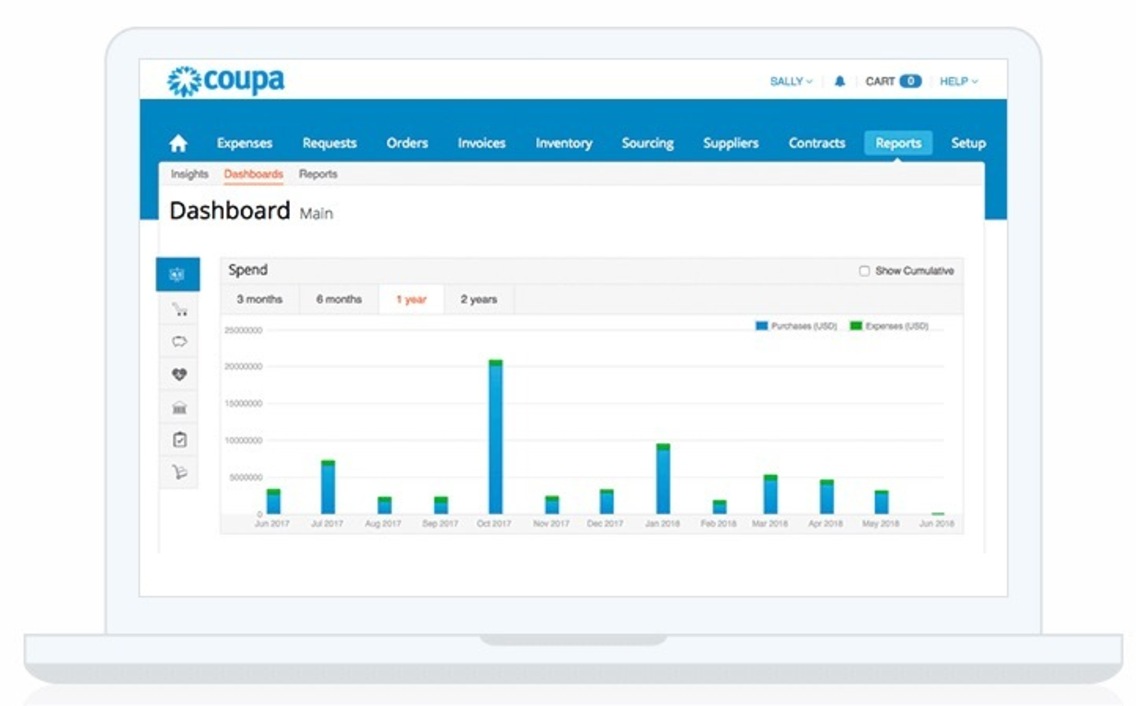Switch to the Insights tab
1136x706 pixels.
coord(190,174)
